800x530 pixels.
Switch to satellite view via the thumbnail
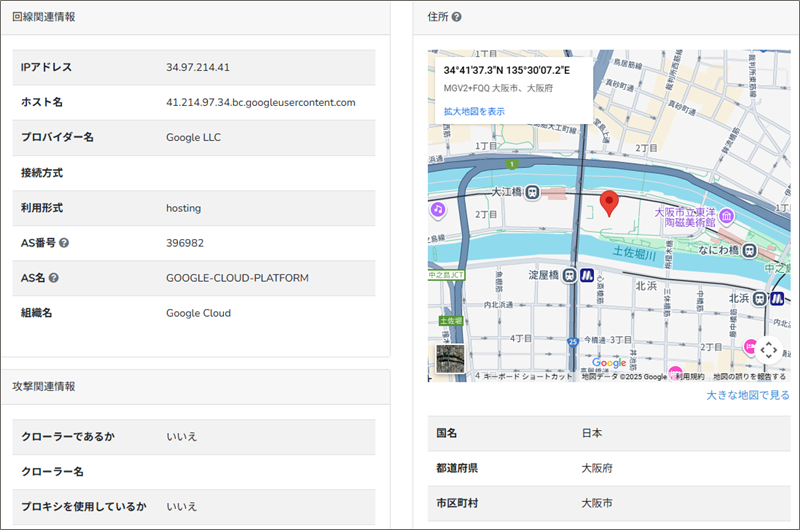(x=450, y=361)
